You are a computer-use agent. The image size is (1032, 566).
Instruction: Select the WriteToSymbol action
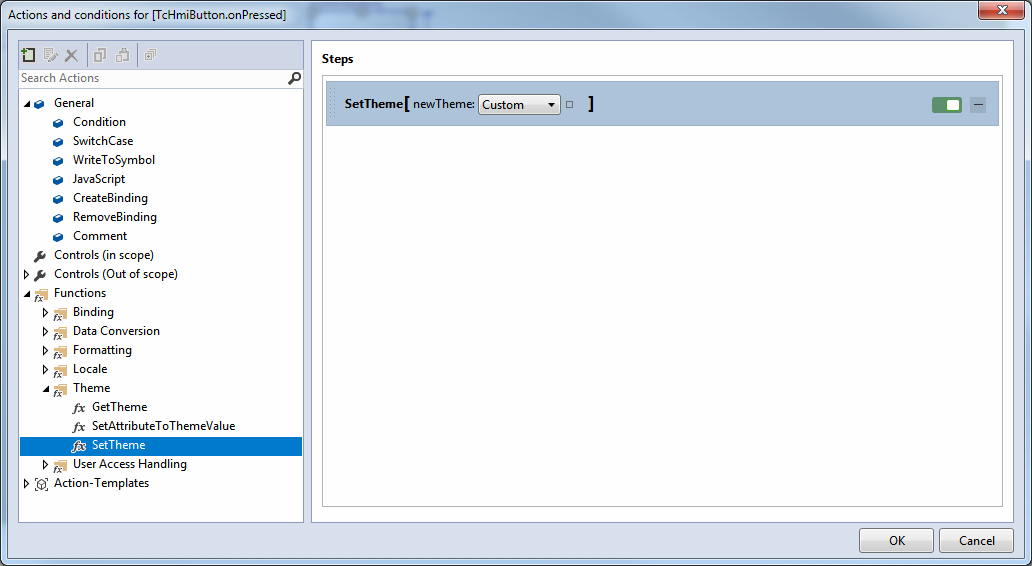click(114, 160)
